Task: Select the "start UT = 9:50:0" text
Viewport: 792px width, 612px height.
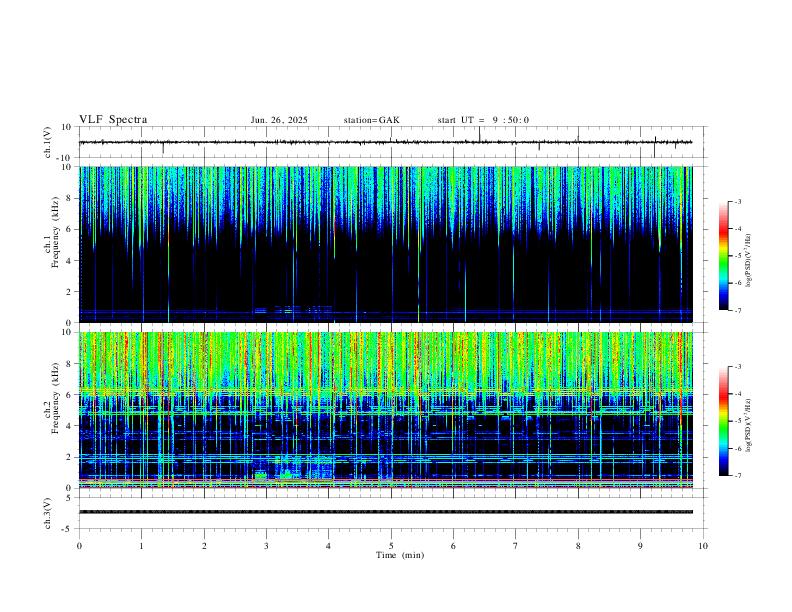Action: coord(483,120)
